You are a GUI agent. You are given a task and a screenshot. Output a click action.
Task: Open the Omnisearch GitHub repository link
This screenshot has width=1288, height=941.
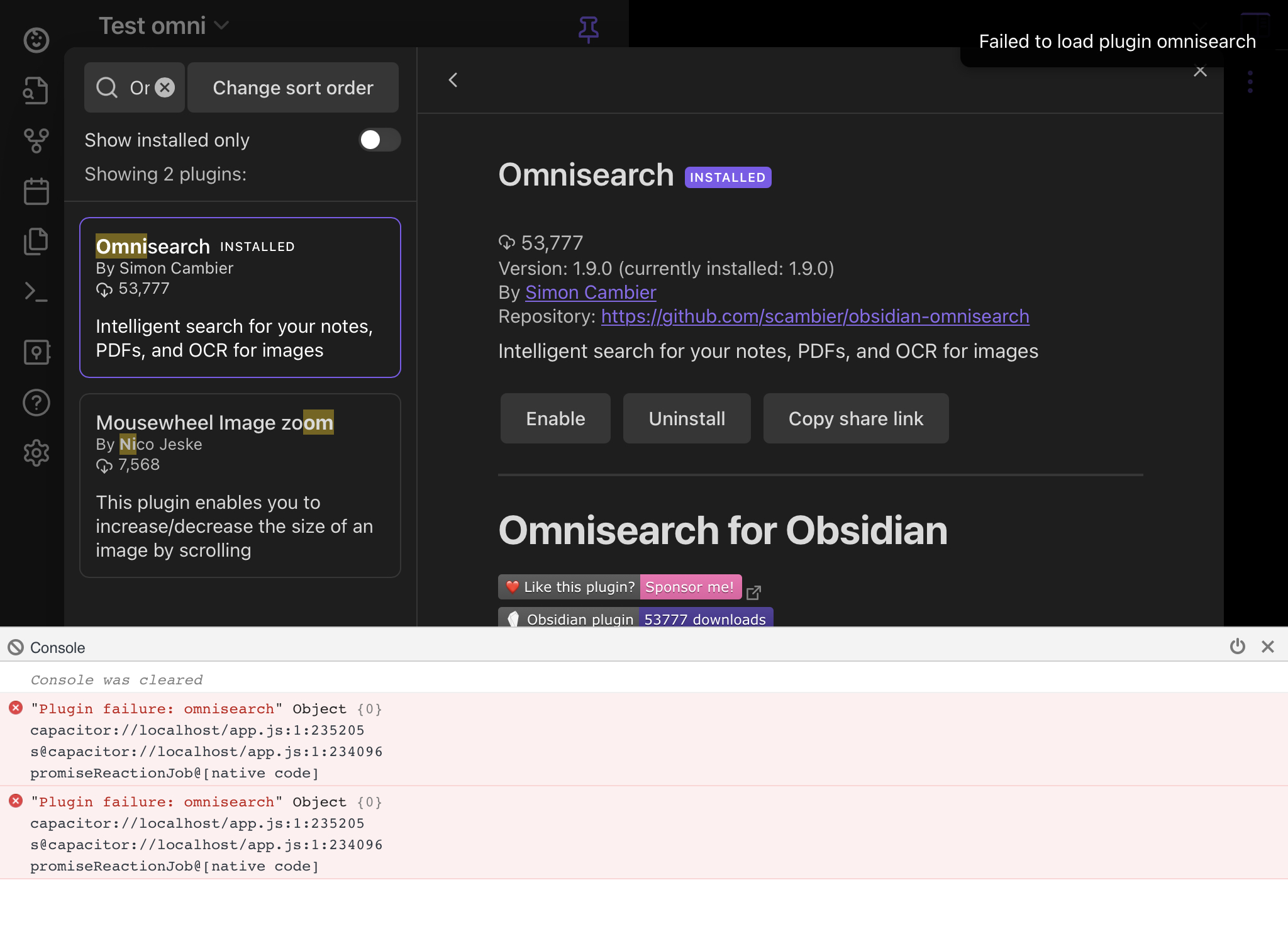(x=814, y=316)
